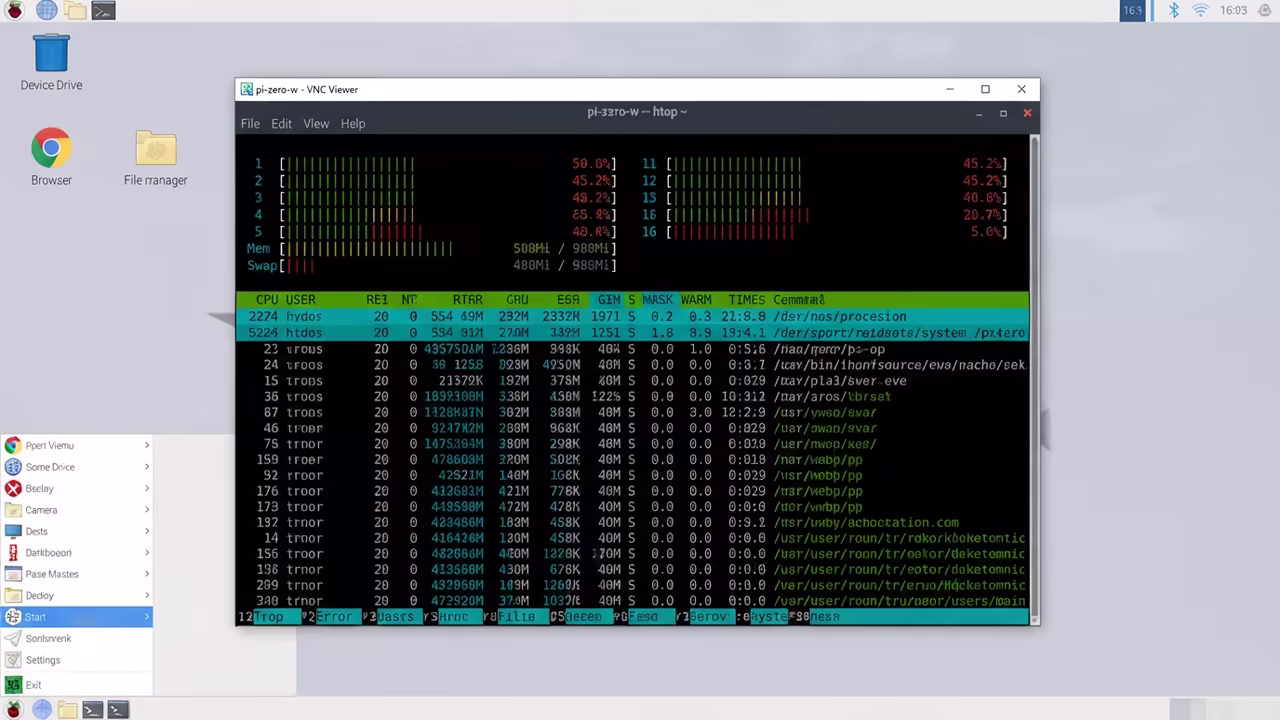Expand the Some Dnice submenu arrow
This screenshot has height=720, width=1280.
(x=147, y=467)
